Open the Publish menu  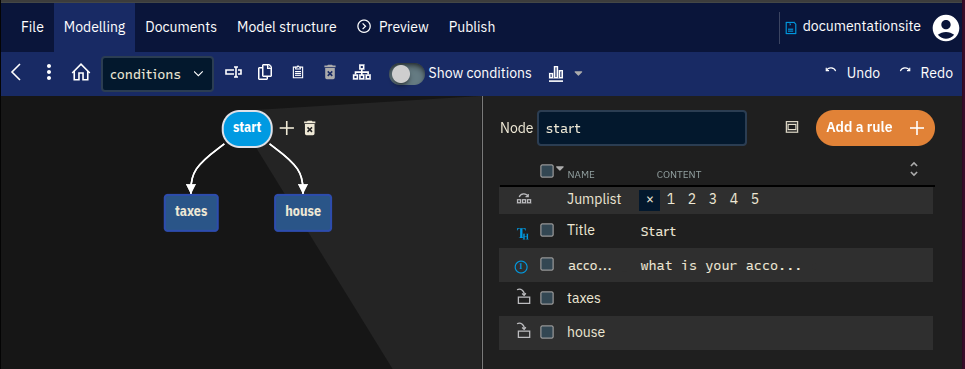pos(472,27)
